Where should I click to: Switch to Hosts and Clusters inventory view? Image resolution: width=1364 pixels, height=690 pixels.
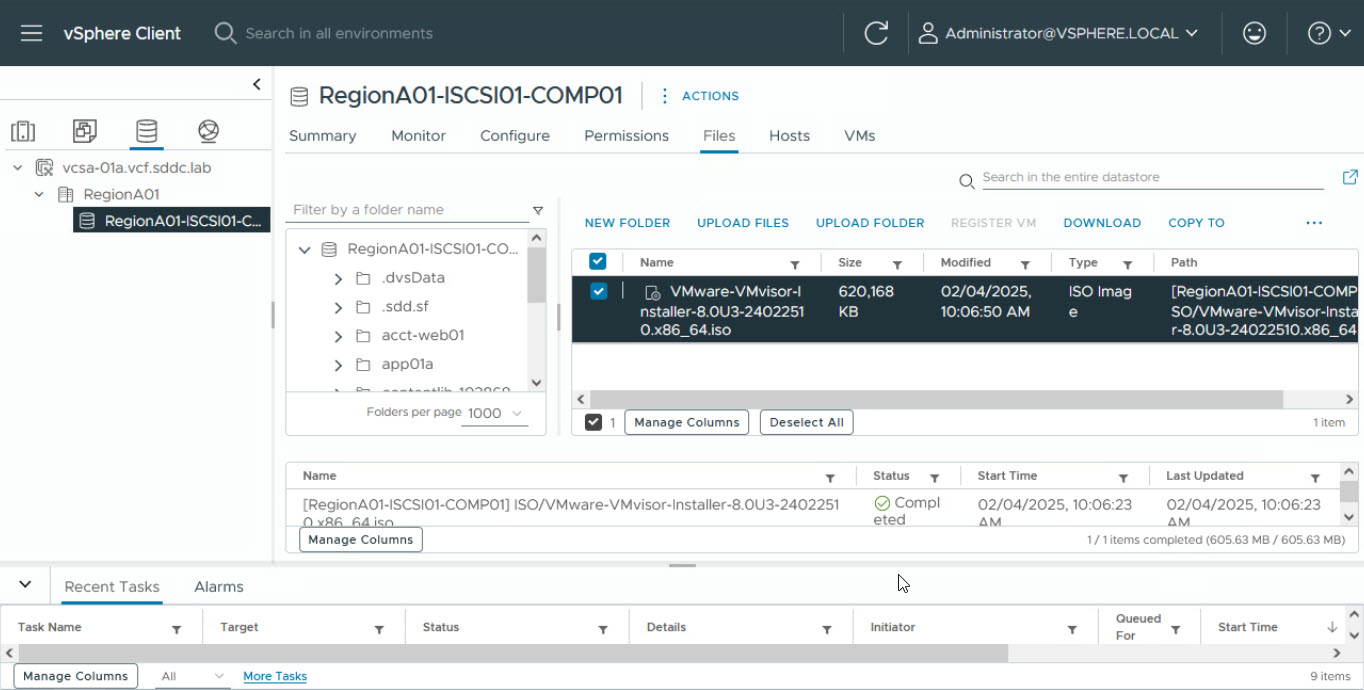pyautogui.click(x=23, y=131)
